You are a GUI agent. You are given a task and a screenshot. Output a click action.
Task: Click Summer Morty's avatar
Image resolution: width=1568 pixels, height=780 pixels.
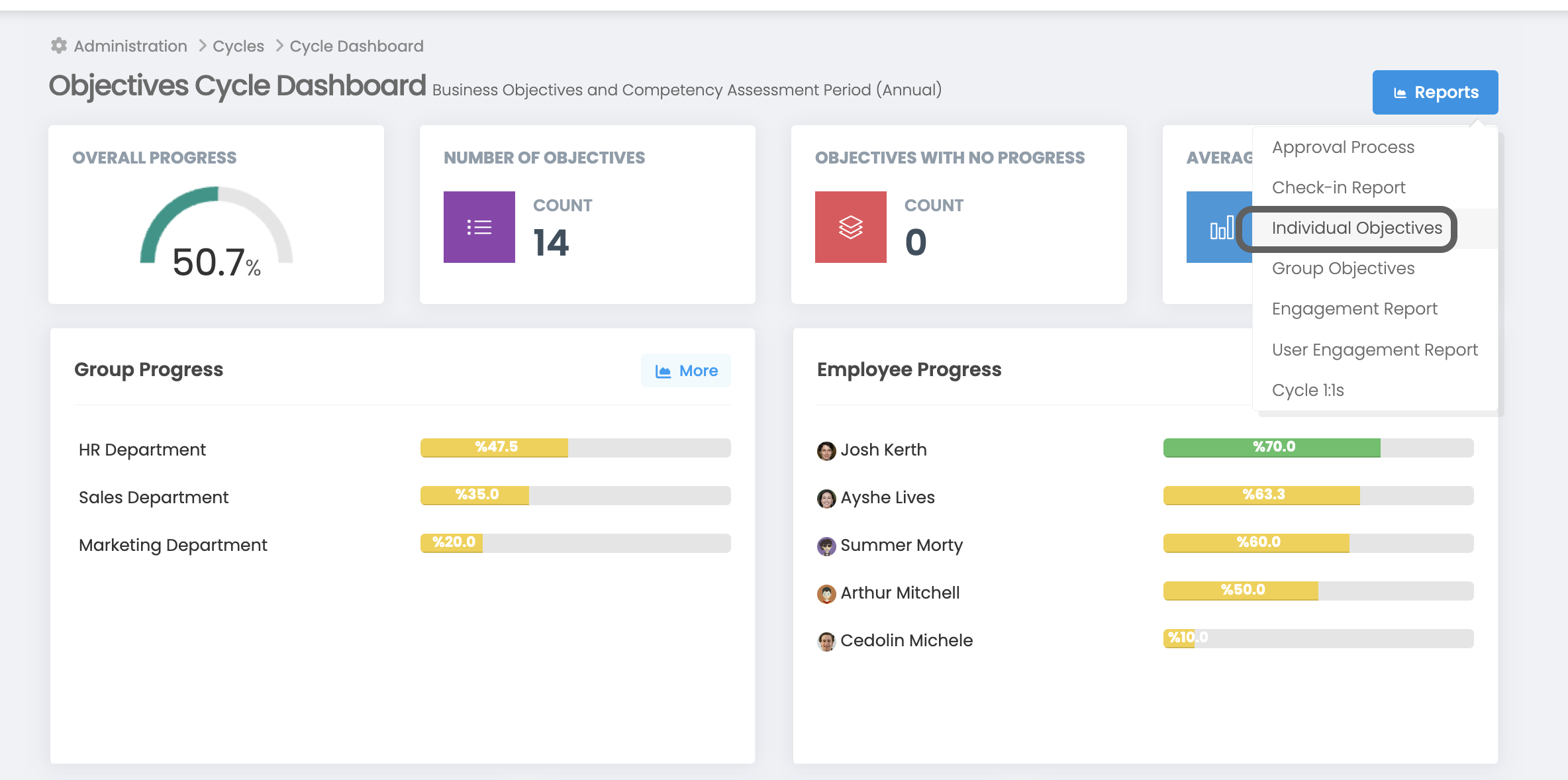[826, 546]
